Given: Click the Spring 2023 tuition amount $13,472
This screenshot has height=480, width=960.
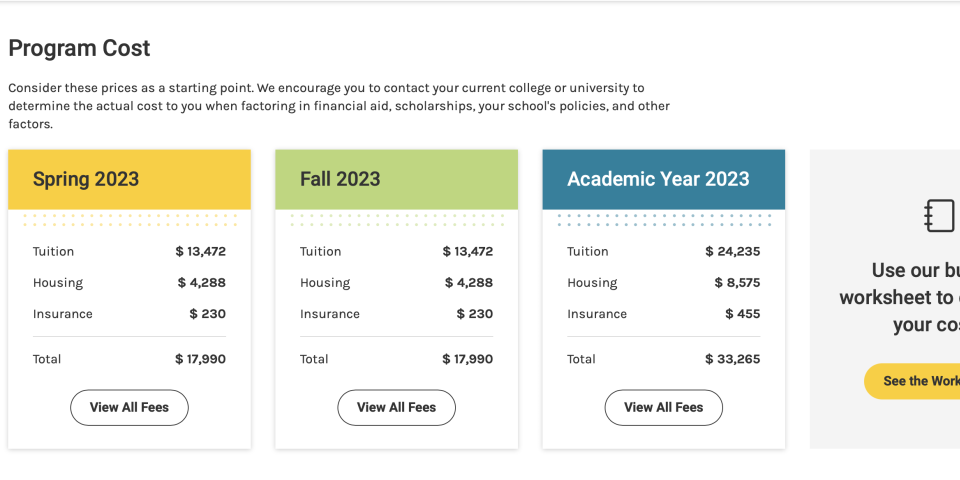Looking at the screenshot, I should [200, 252].
